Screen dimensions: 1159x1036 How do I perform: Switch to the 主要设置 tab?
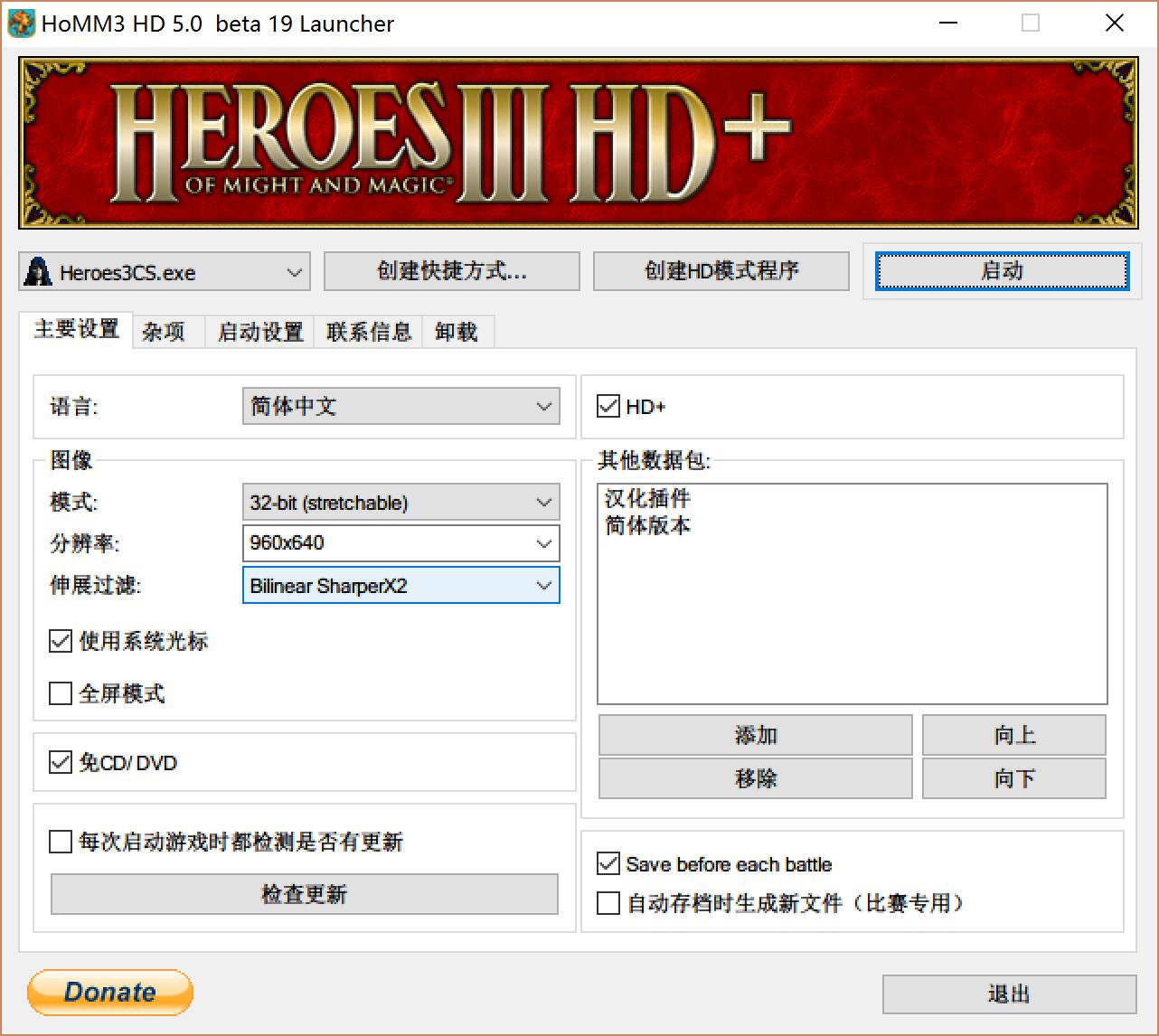click(77, 329)
